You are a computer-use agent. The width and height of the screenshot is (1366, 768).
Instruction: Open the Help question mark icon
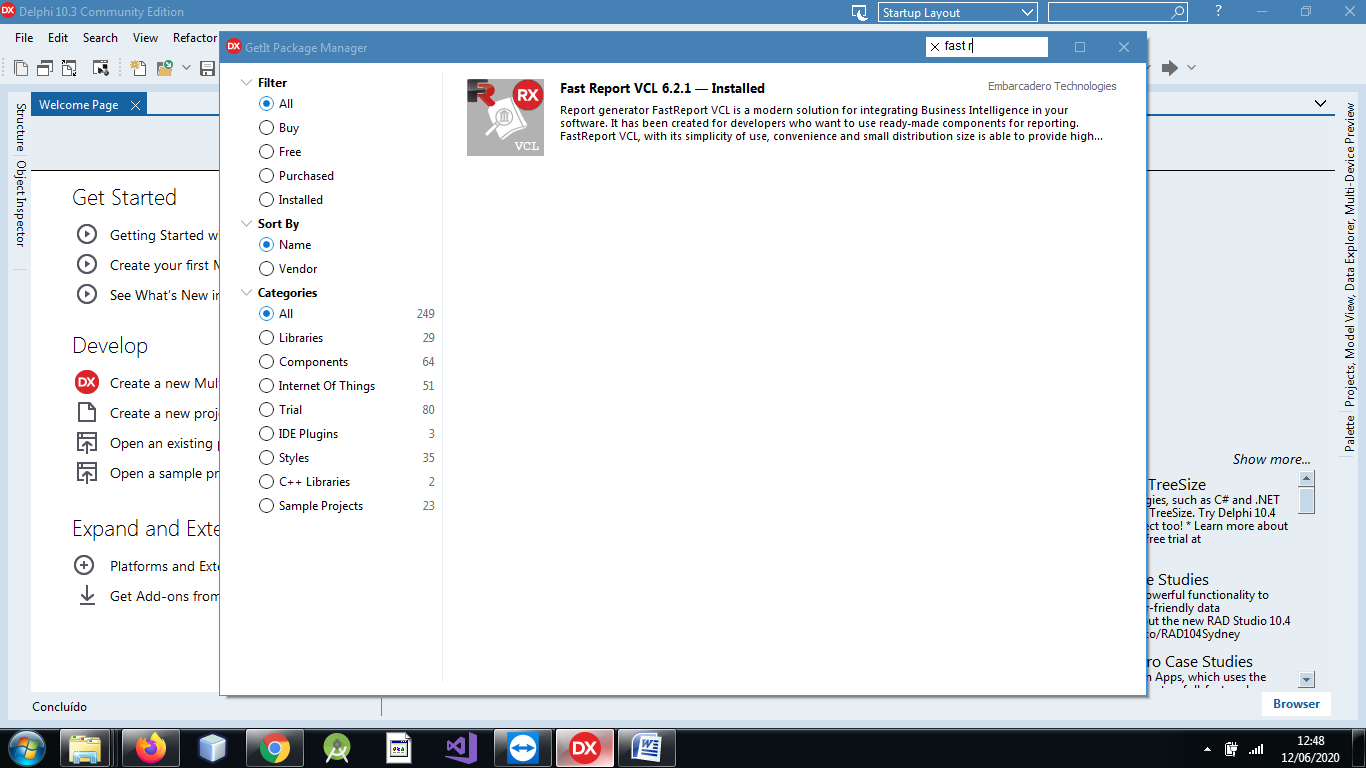1218,11
